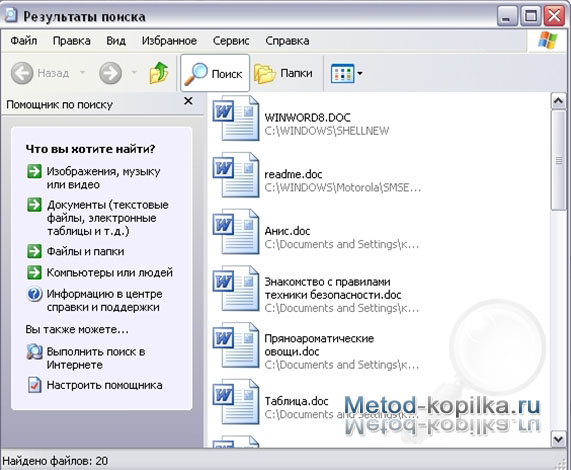Select the WINWORD8.DOC file icon

pos(236,118)
